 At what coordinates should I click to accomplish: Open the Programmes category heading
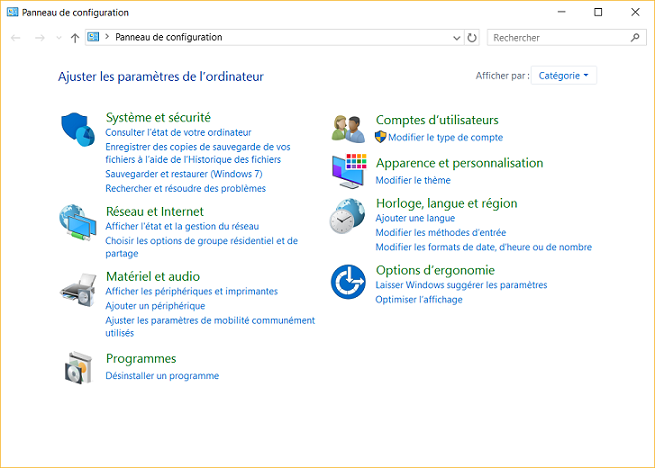pyautogui.click(x=141, y=359)
